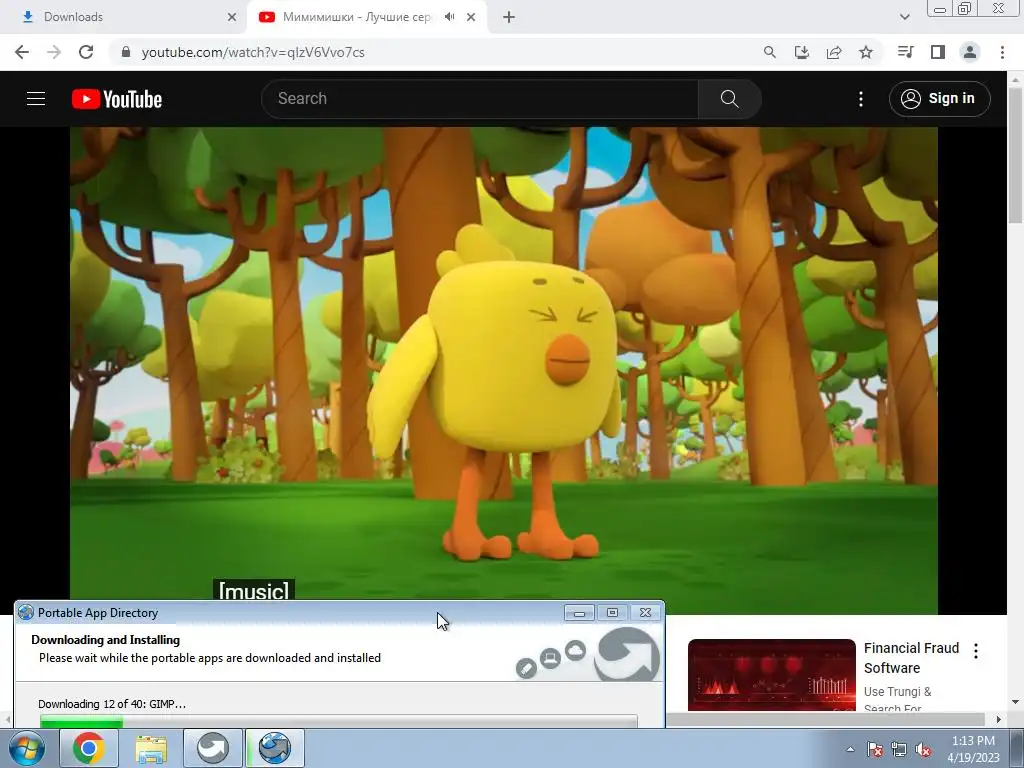The image size is (1024, 768).
Task: Open a new browser tab
Action: point(509,17)
